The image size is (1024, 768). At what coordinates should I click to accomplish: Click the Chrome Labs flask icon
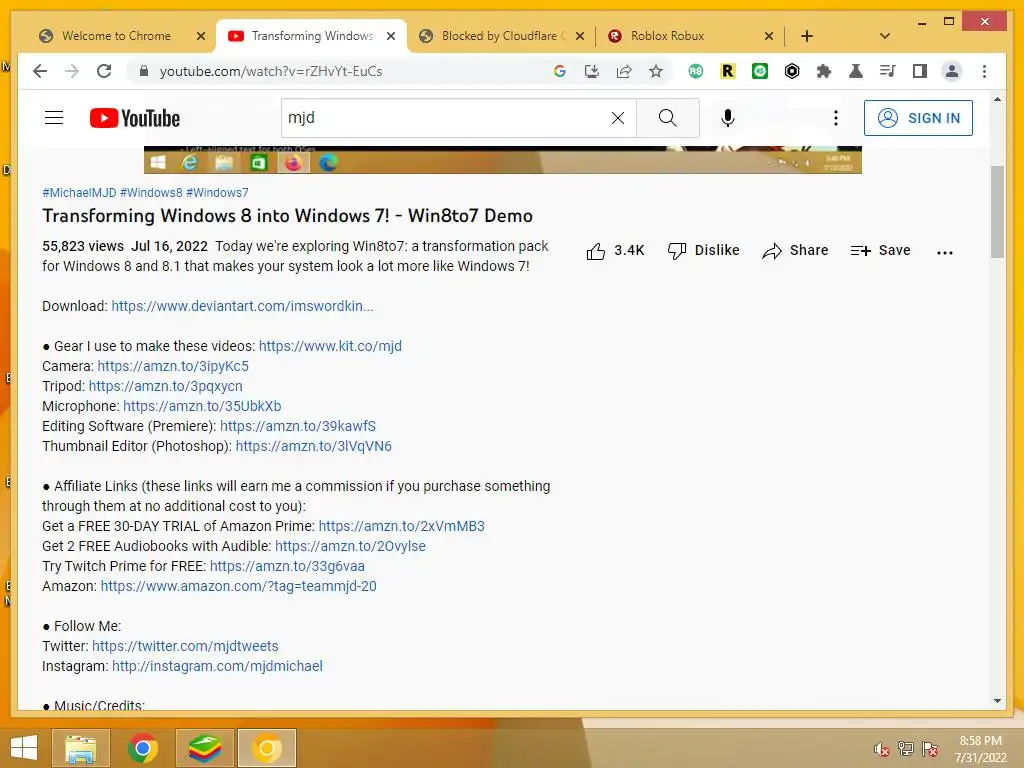pos(856,71)
